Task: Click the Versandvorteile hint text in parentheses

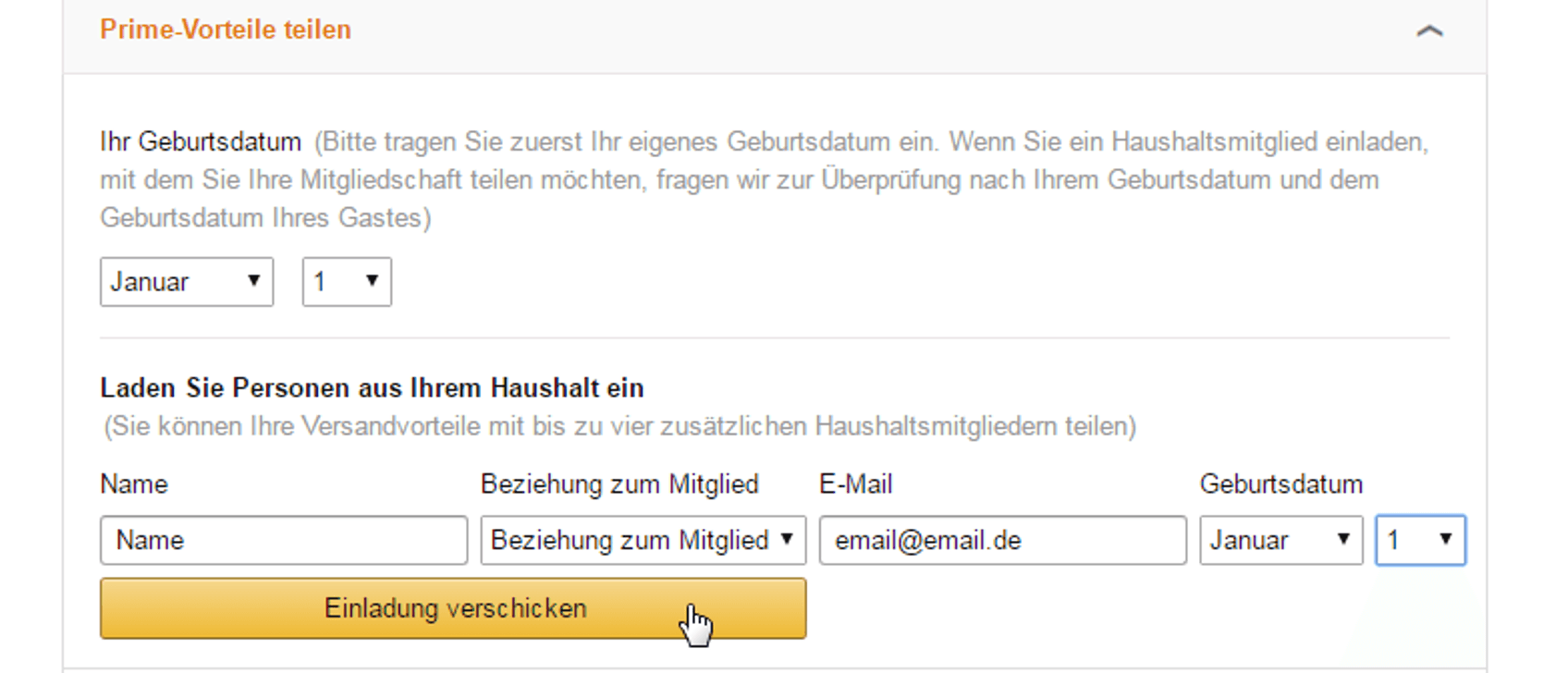Action: (619, 426)
